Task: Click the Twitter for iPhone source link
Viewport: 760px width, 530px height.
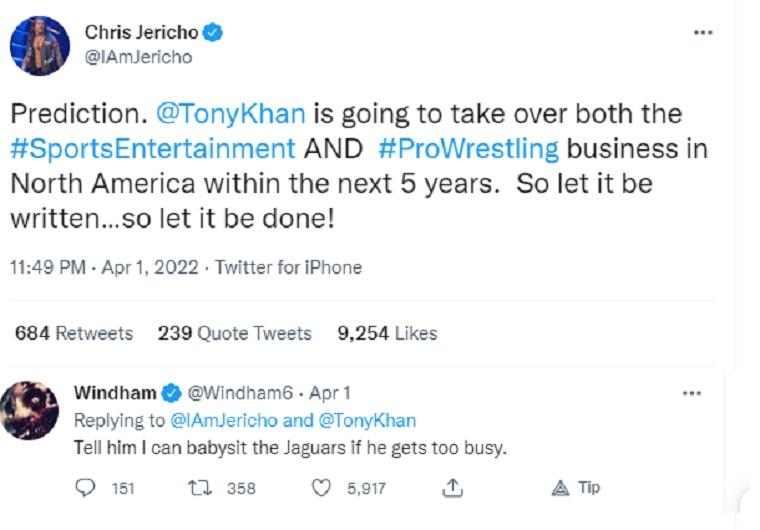Action: pos(289,267)
